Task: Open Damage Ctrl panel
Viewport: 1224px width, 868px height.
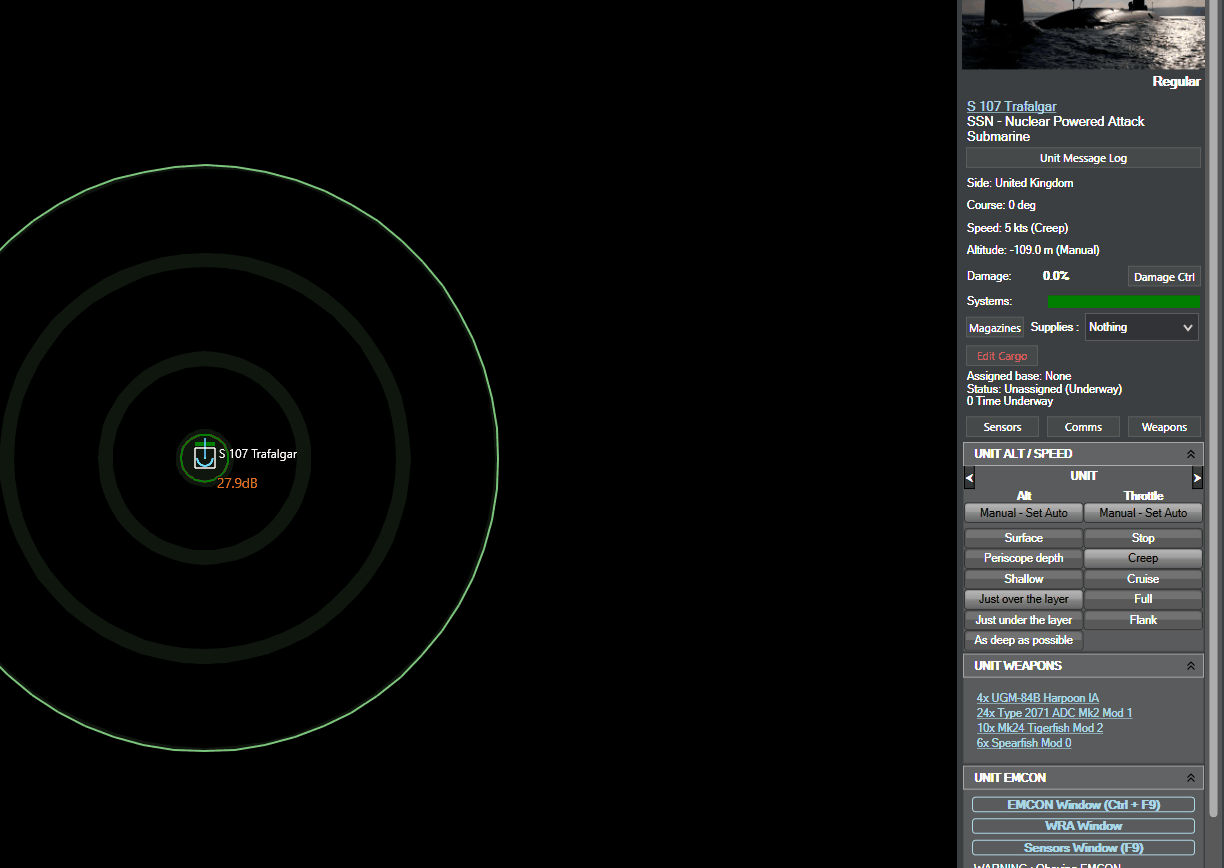Action: pos(1164,277)
